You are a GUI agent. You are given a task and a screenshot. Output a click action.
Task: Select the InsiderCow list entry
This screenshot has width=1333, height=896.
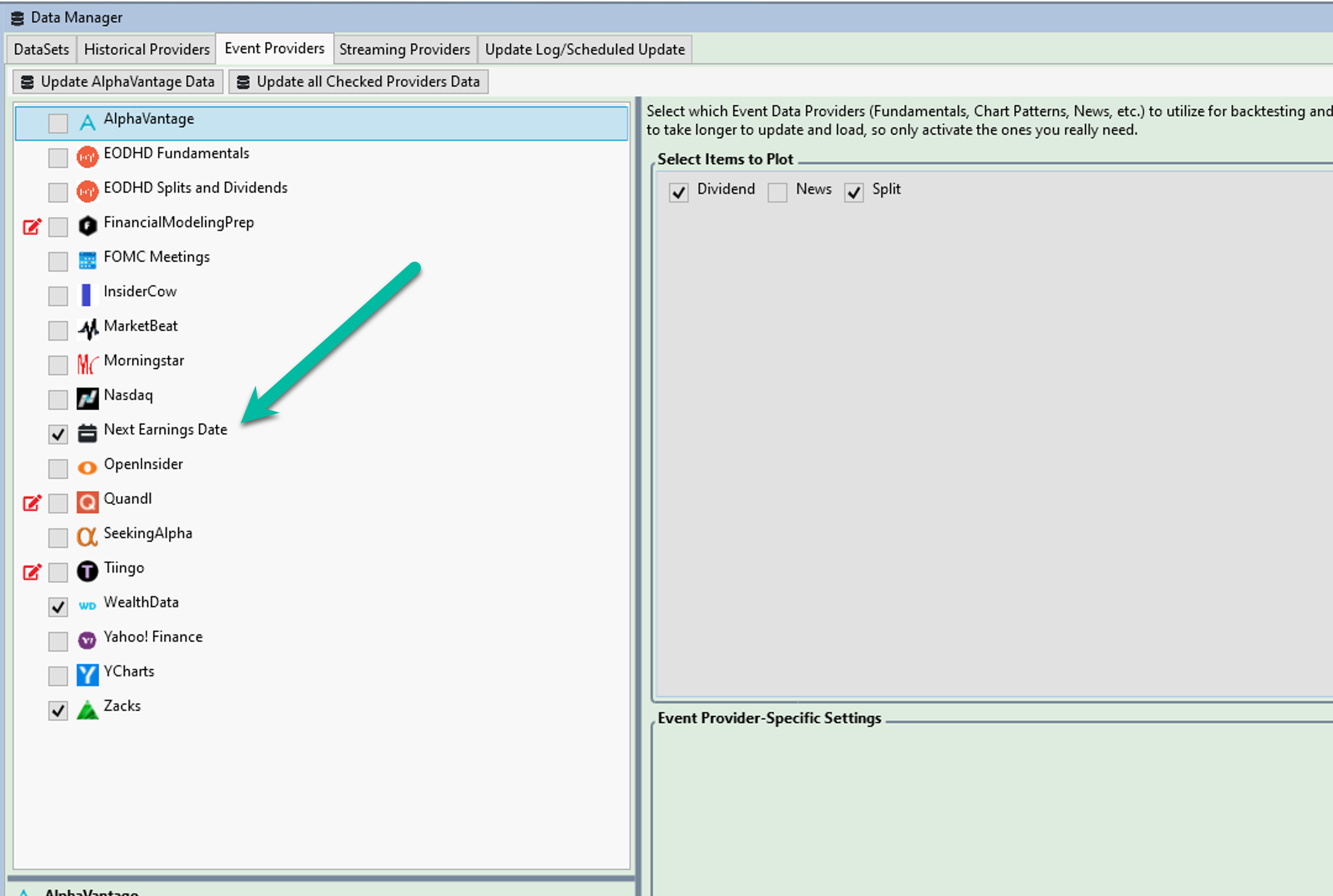(x=322, y=295)
